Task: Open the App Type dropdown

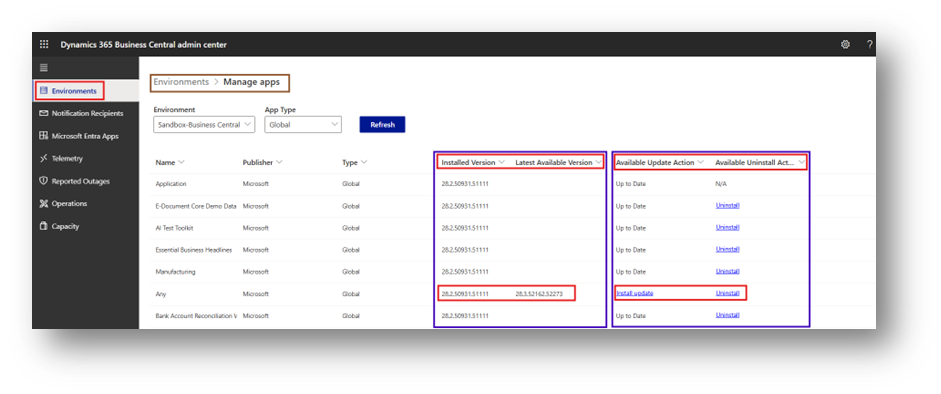Action: coord(303,125)
